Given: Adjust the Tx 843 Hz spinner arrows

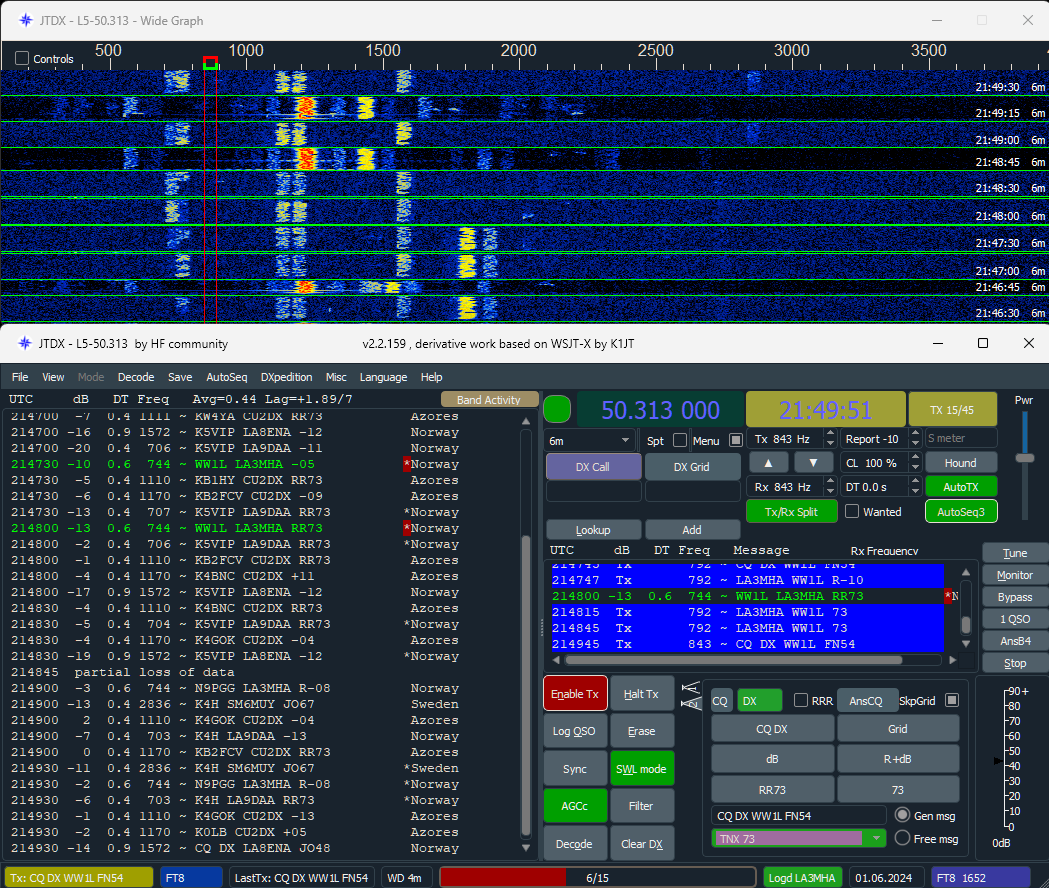Looking at the screenshot, I should click(830, 439).
